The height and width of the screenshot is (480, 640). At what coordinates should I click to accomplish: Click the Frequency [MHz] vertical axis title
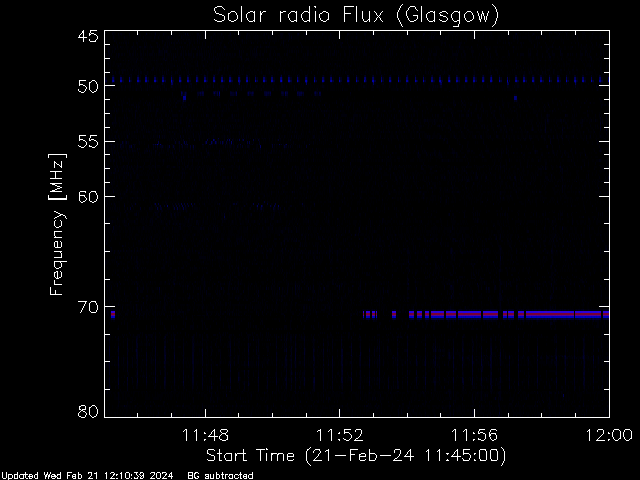point(57,224)
